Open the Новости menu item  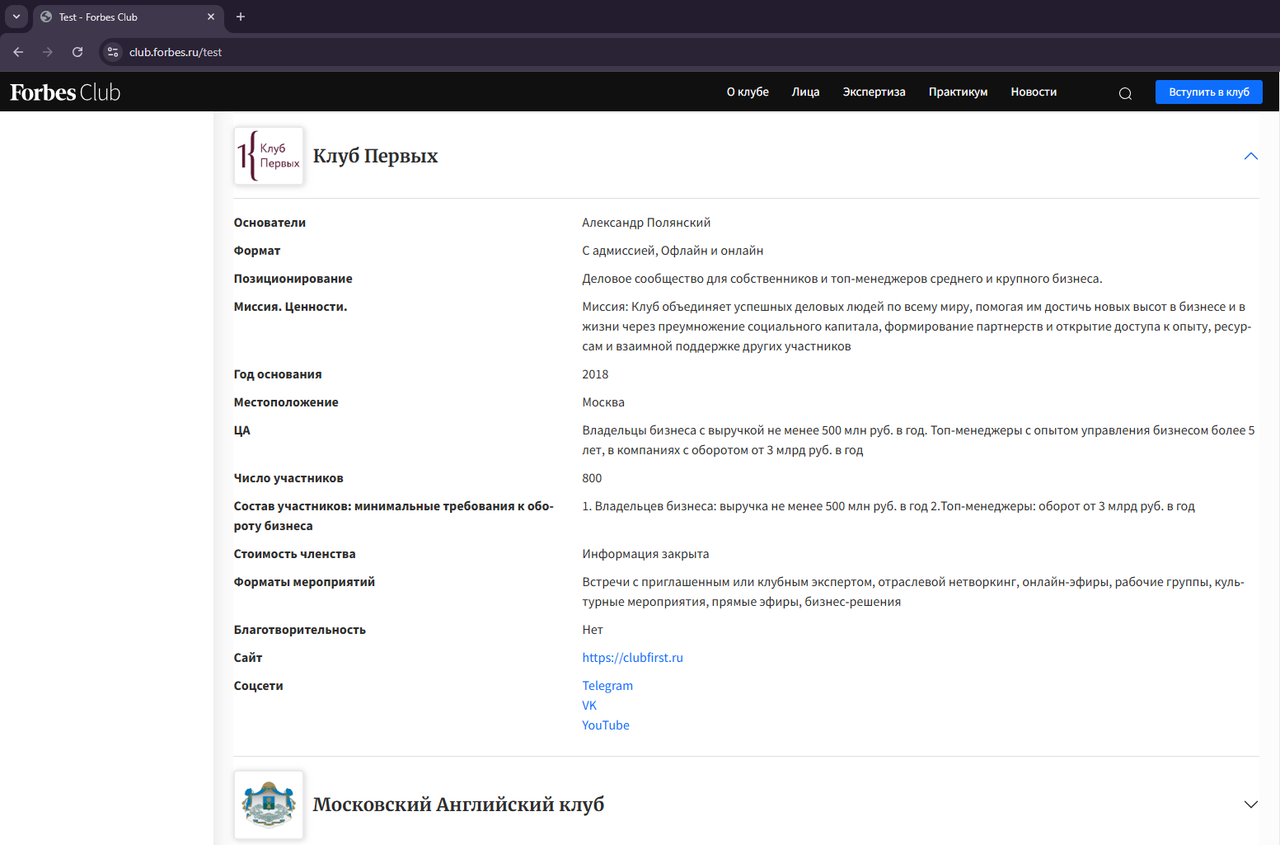point(1033,92)
